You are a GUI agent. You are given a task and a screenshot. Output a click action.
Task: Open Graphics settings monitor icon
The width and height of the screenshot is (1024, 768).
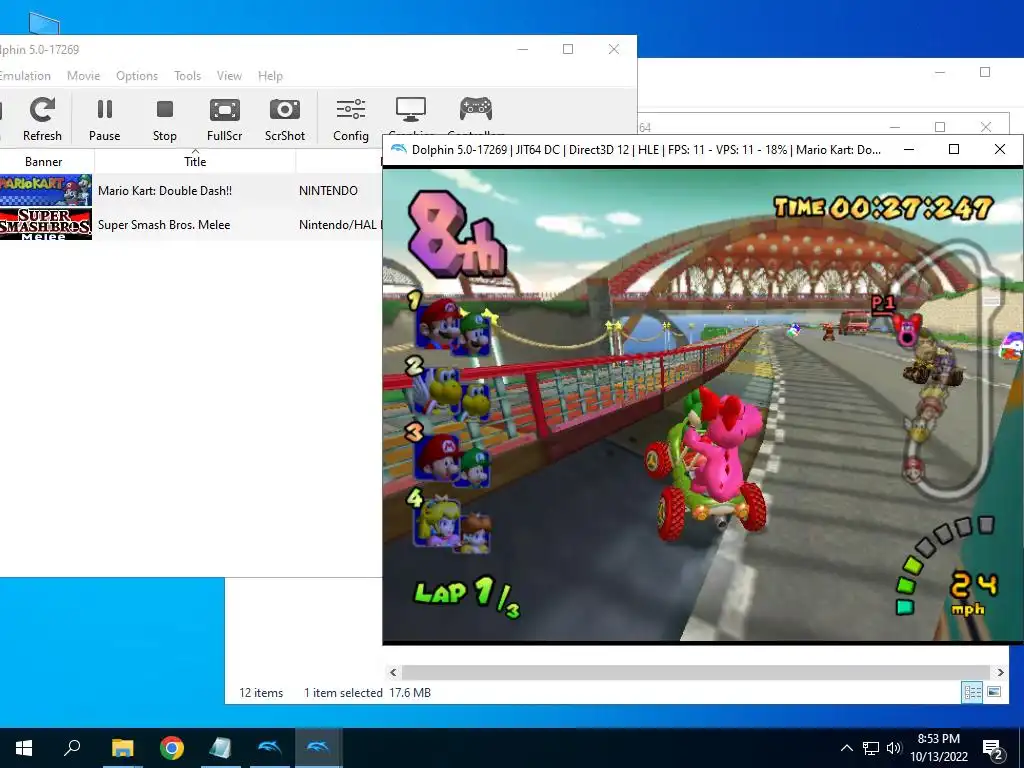(x=411, y=110)
